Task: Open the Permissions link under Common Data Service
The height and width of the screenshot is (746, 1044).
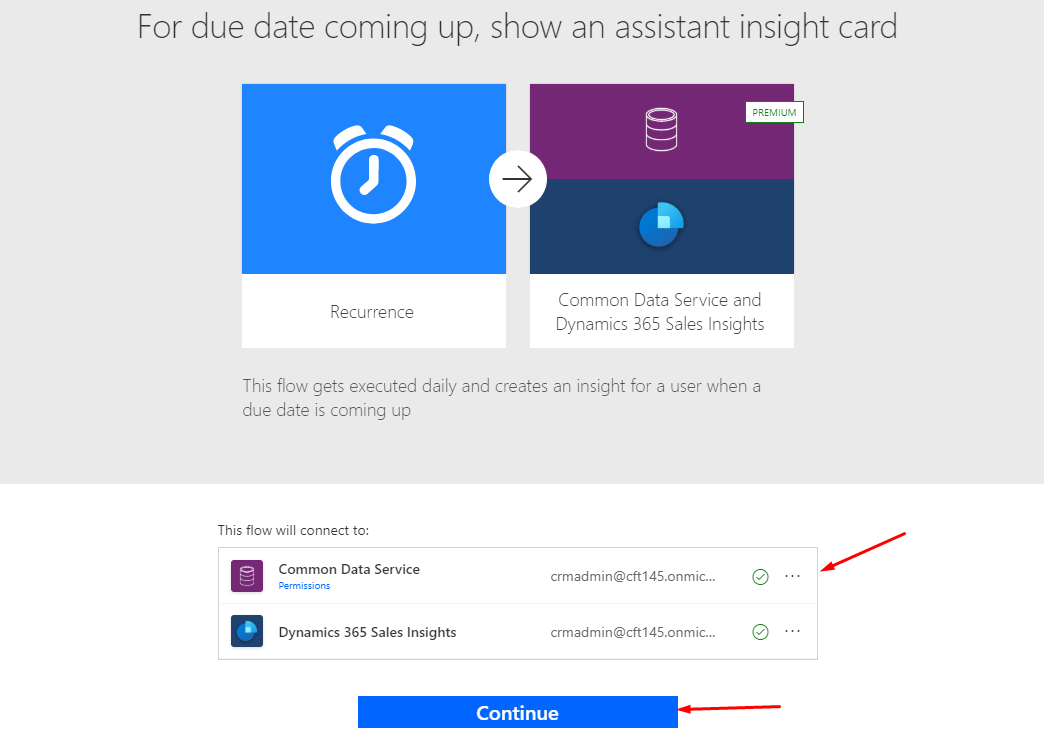Action: pos(304,585)
